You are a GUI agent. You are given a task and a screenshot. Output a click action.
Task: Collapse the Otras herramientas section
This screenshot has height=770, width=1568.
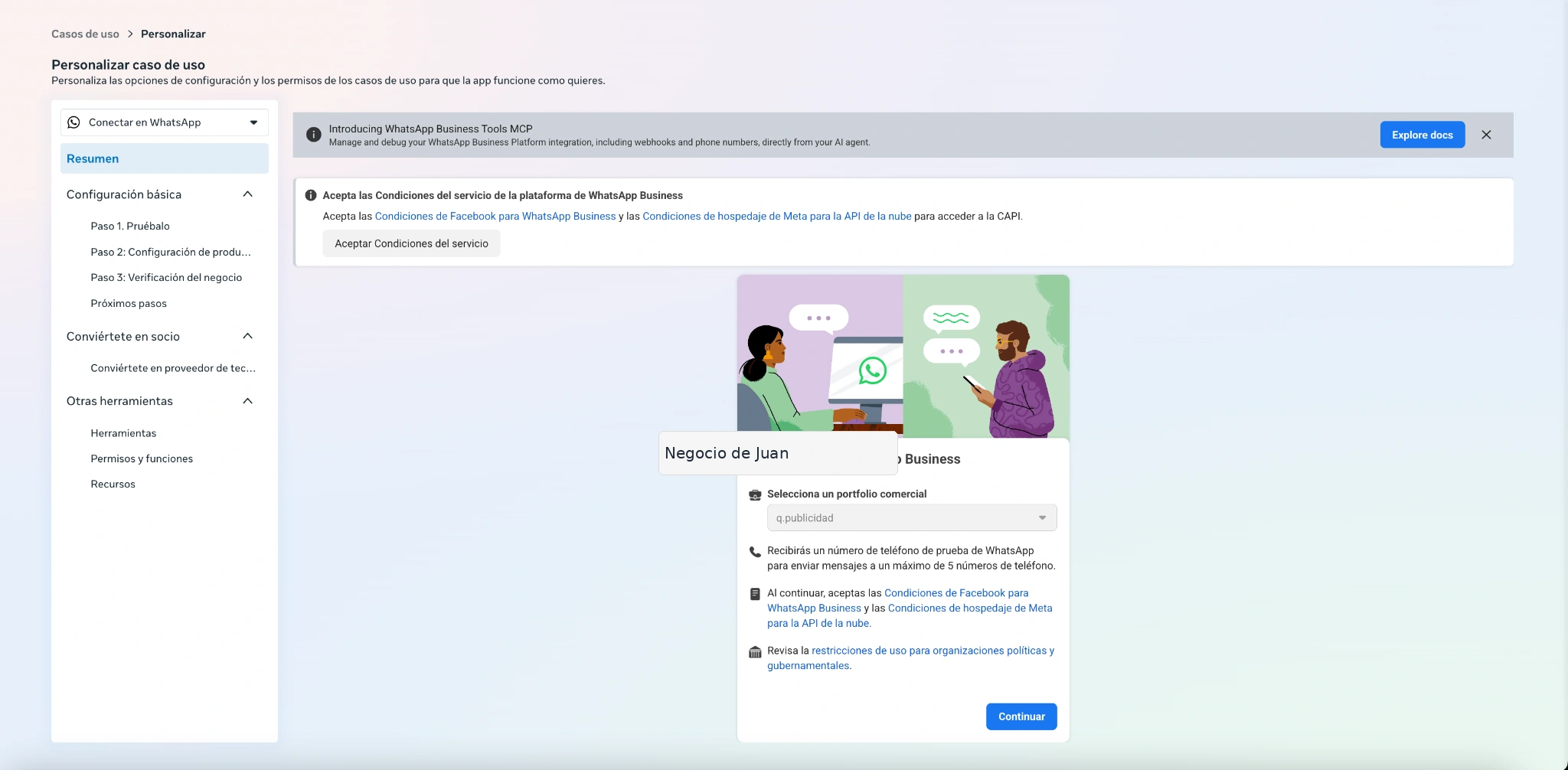(247, 401)
